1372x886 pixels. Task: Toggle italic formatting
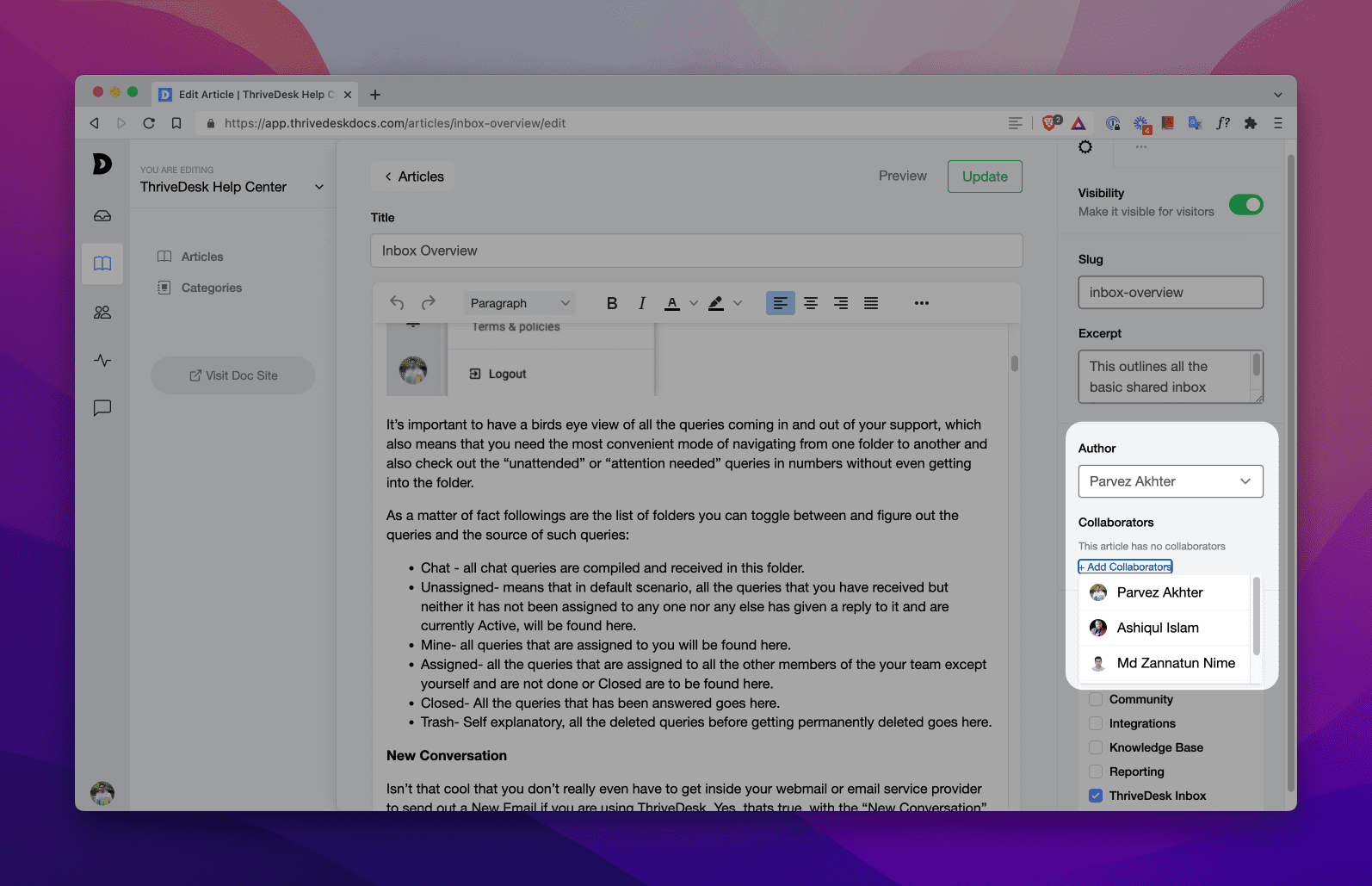(642, 303)
